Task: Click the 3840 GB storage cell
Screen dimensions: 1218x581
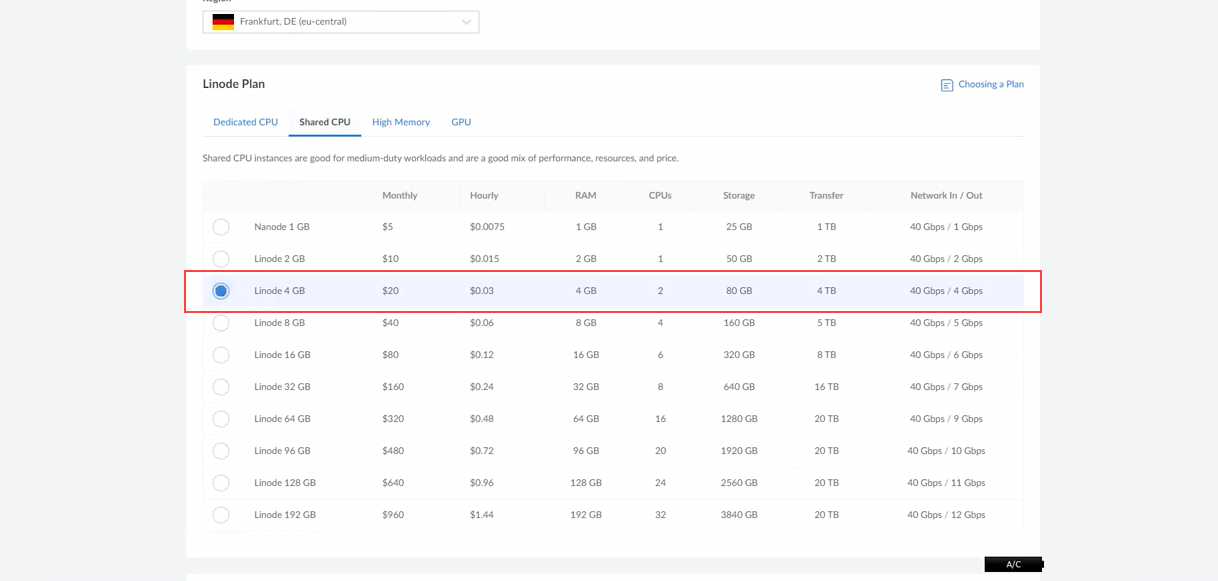Action: [739, 515]
